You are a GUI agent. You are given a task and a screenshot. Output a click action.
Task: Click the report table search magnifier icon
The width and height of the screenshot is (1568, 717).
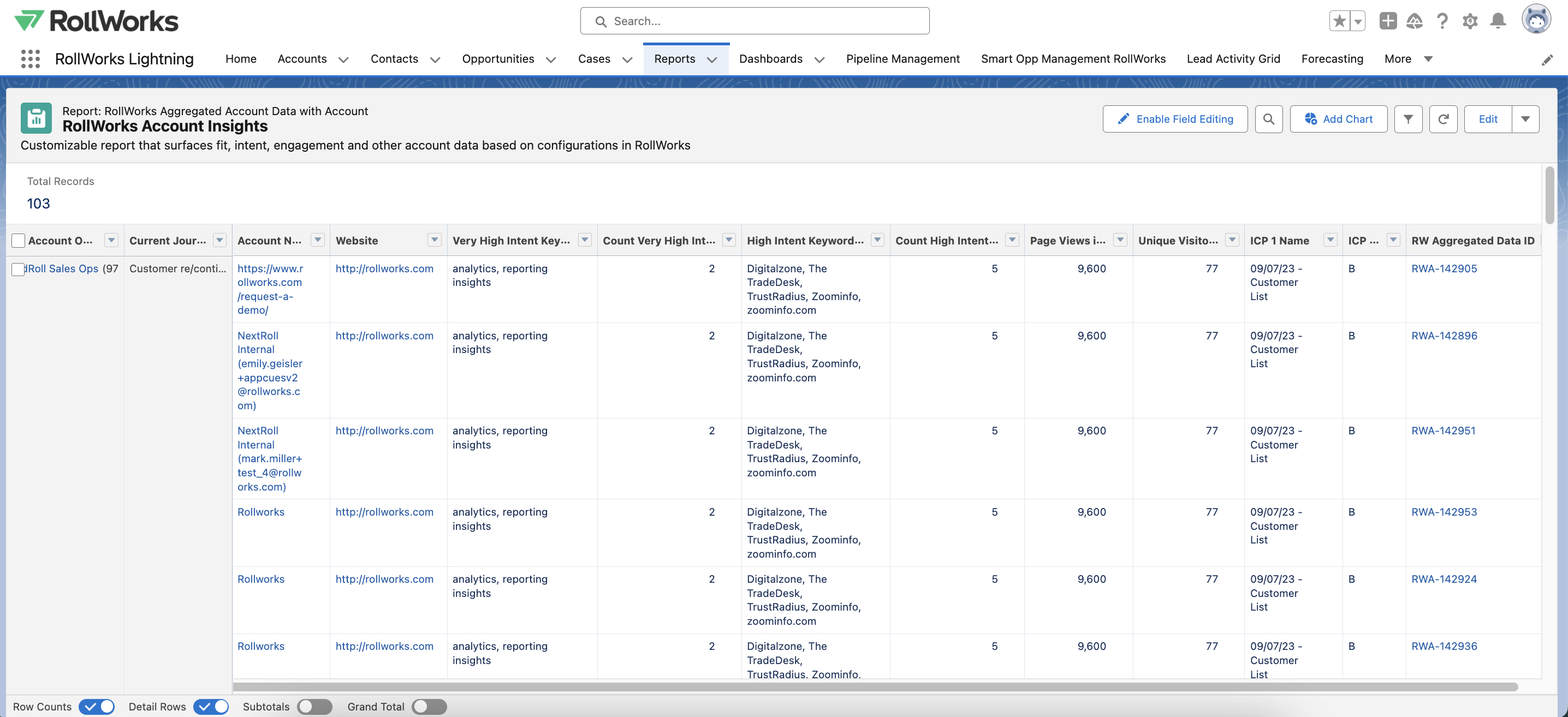click(1268, 118)
